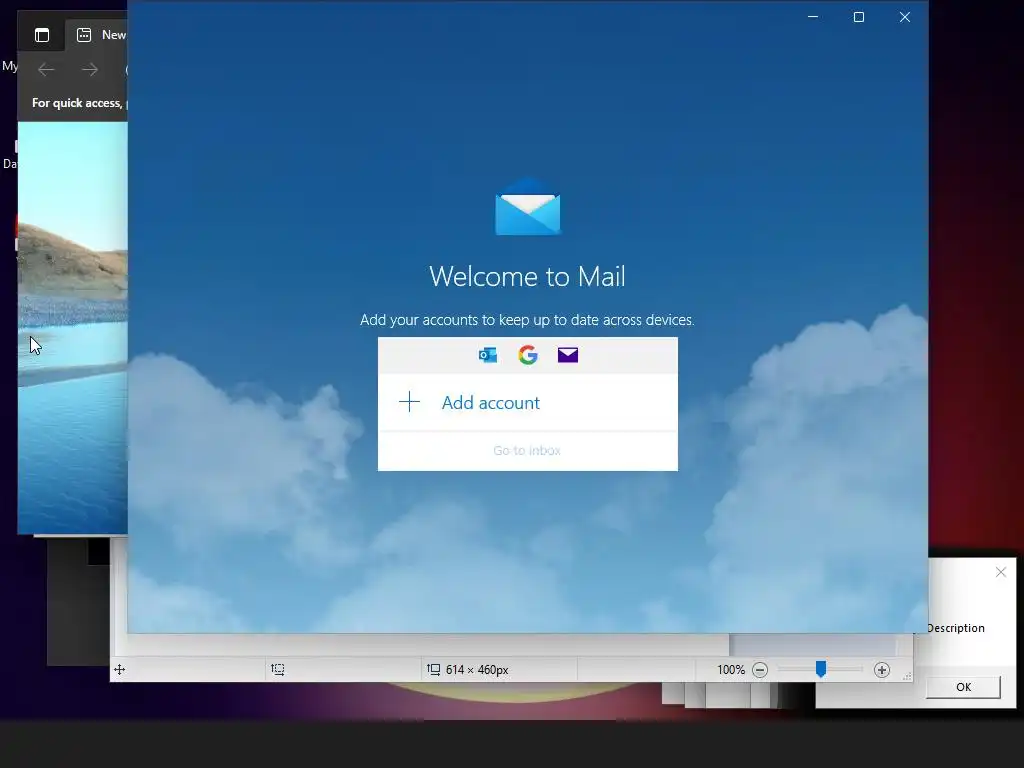Click the cursor position icon in status bar
Screen dimensions: 1024x768
[x=120, y=669]
